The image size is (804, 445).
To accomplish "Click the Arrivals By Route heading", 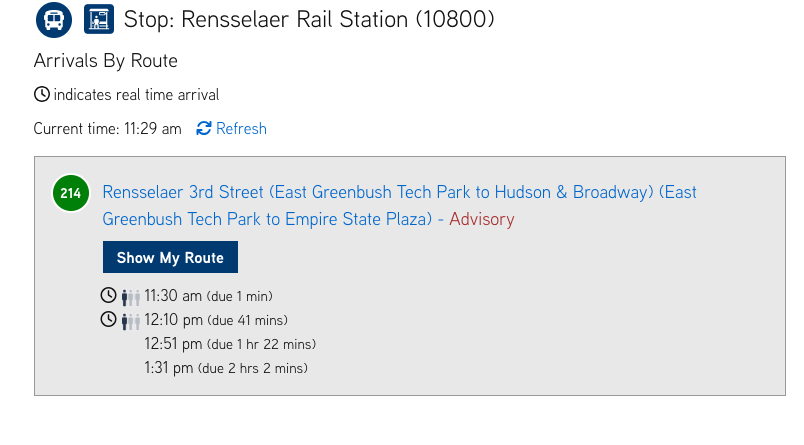I will coord(105,61).
